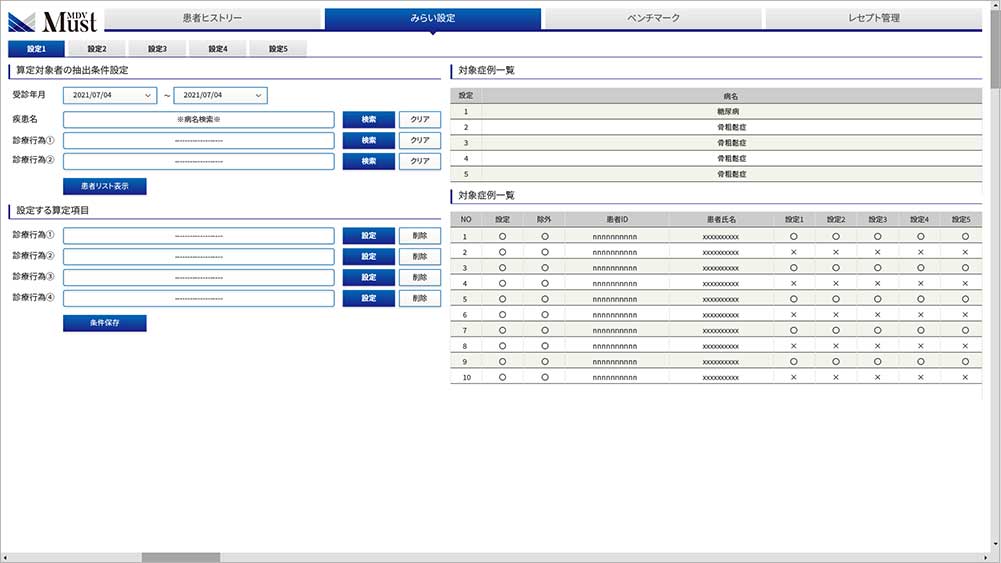The image size is (1001, 563).
Task: Click 検索 button for 疾患名
Action: click(368, 119)
